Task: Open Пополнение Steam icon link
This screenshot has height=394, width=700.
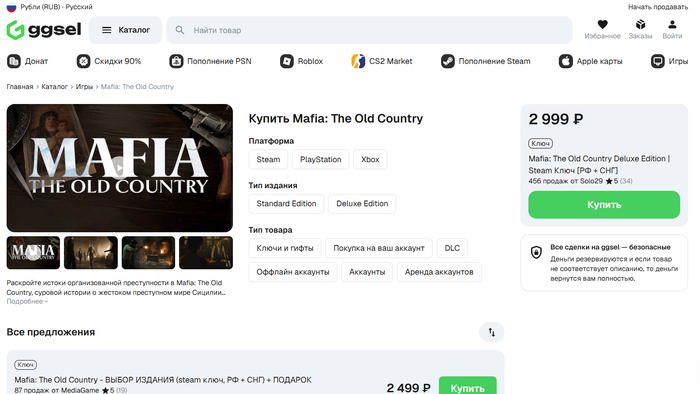Action: [447, 61]
